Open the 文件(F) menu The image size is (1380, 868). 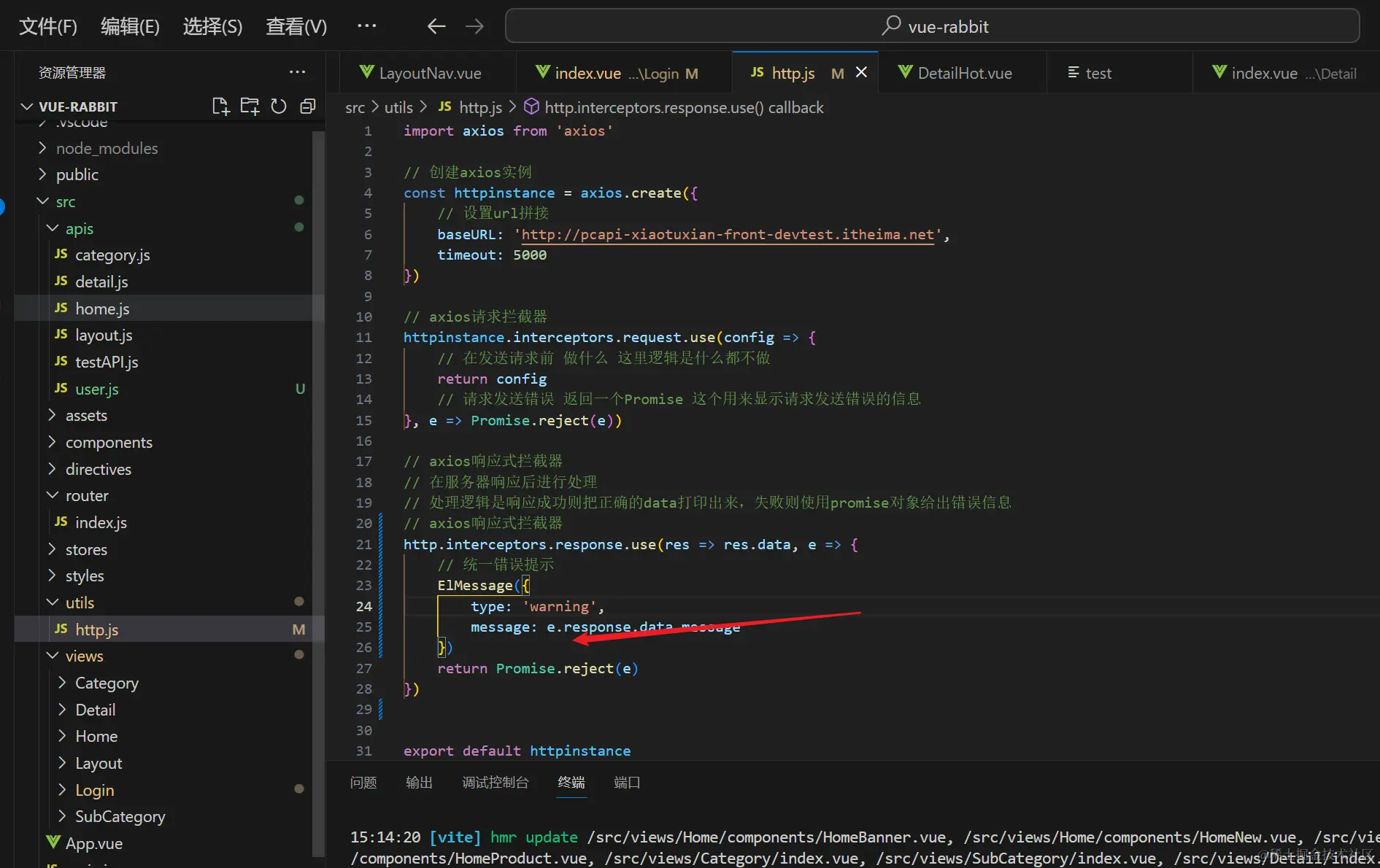coord(48,26)
